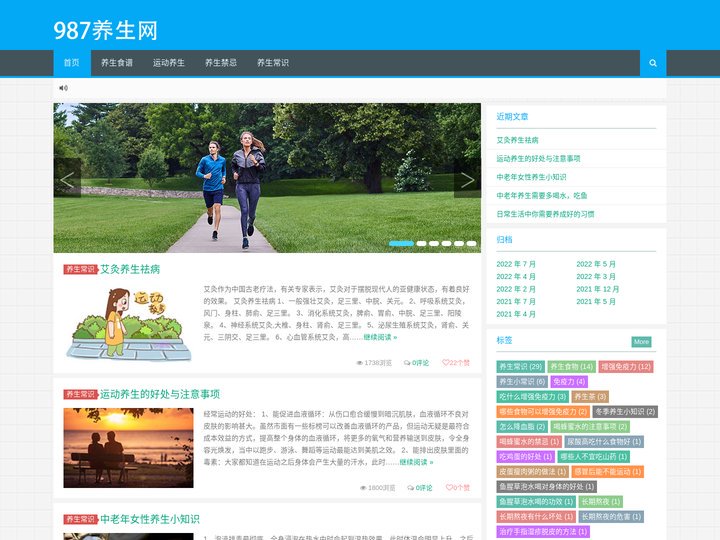Click the 987养生网 site logo
The width and height of the screenshot is (720, 540).
point(106,30)
